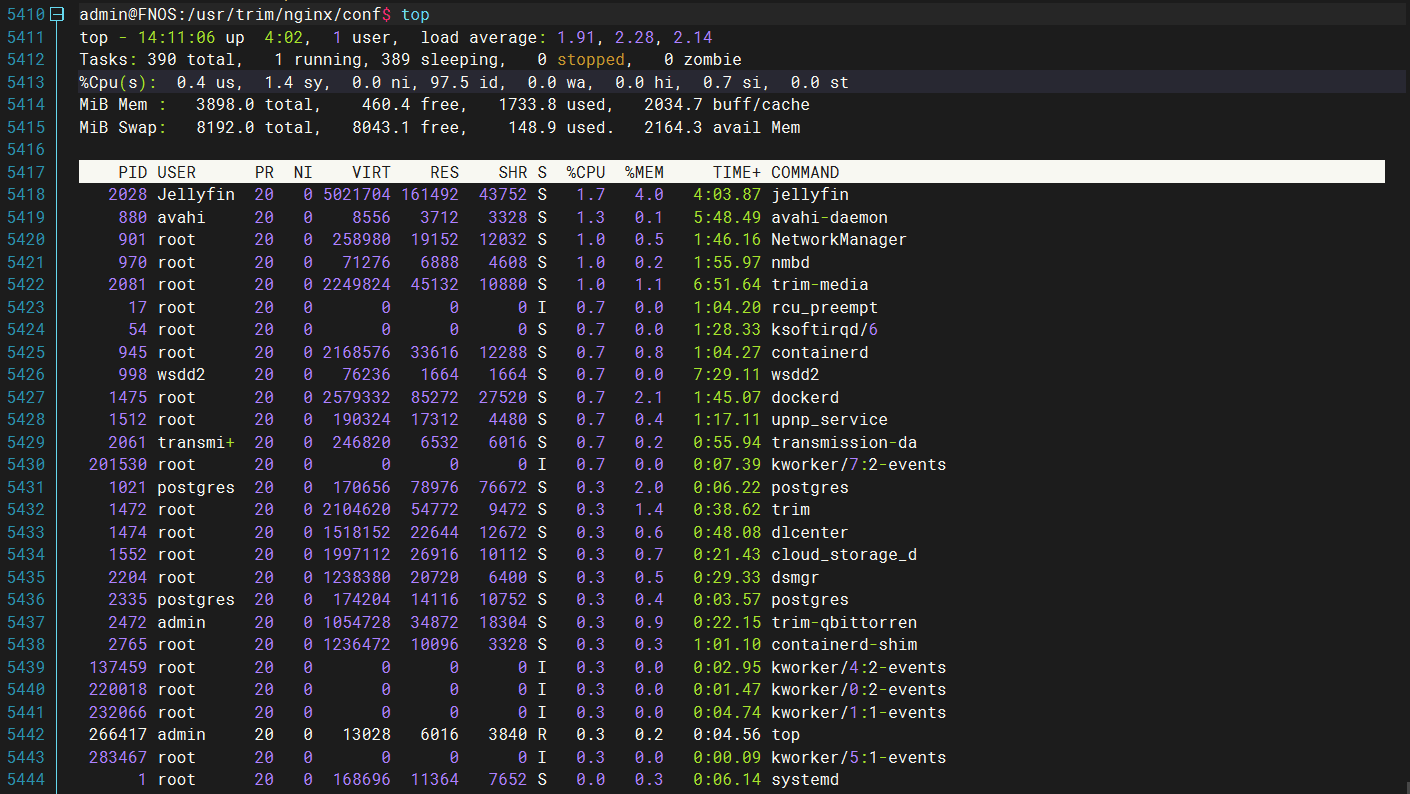The height and width of the screenshot is (794, 1410).
Task: Click the trim-media command entry
Action: click(x=820, y=285)
